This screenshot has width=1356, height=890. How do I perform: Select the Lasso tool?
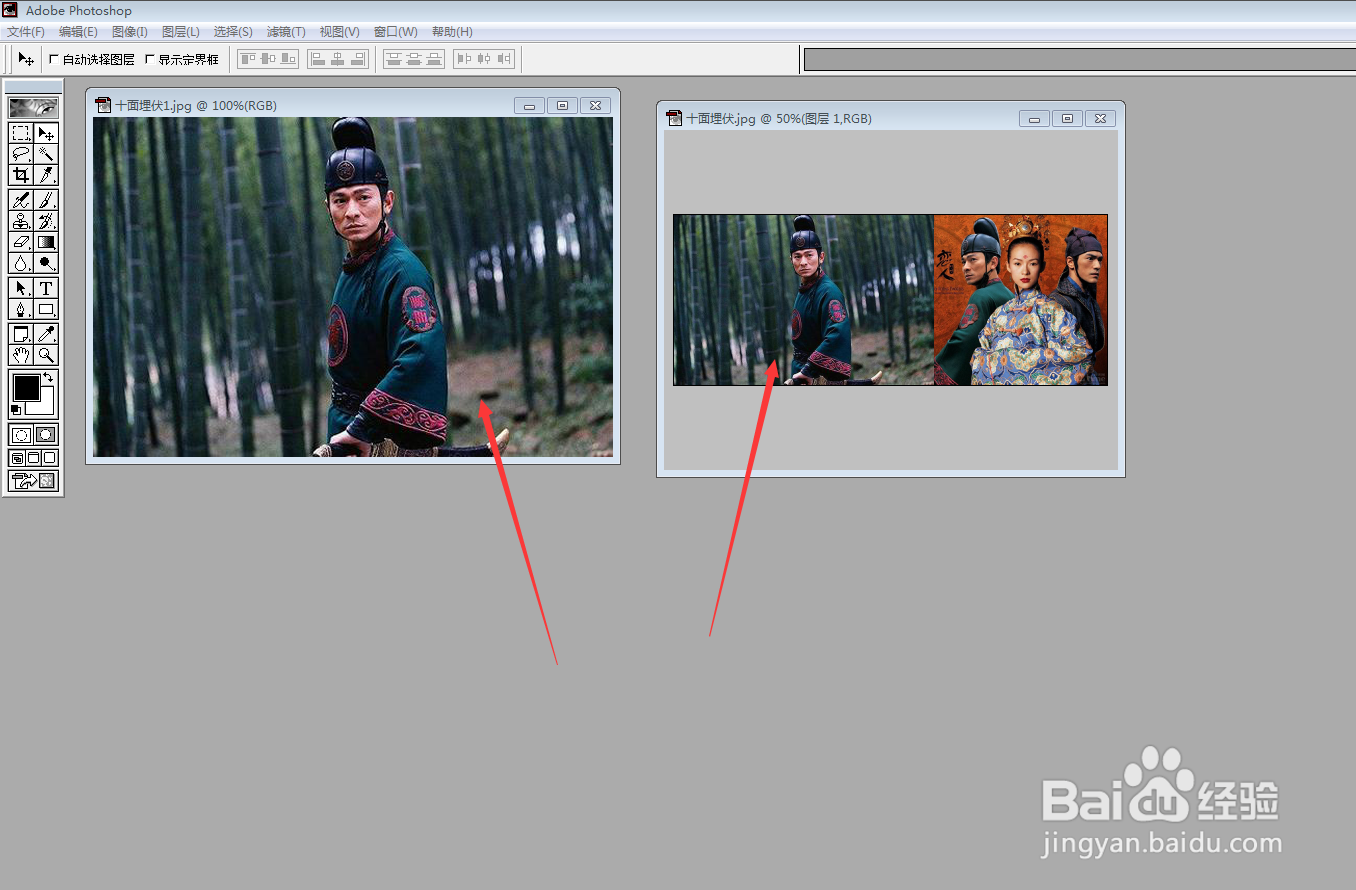(x=21, y=154)
